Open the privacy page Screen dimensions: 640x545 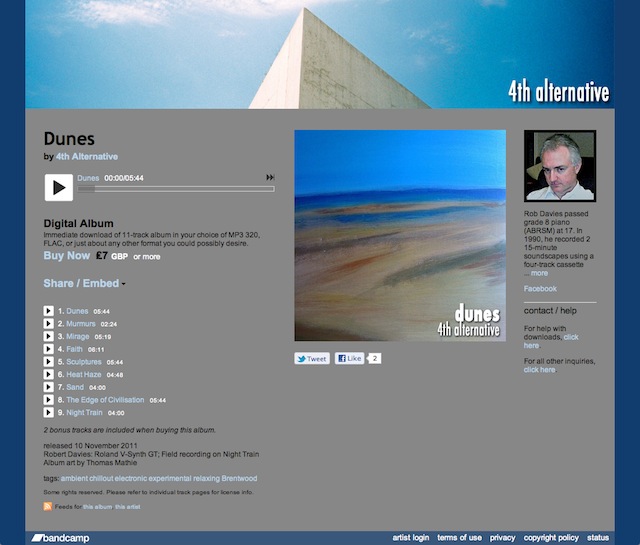[x=502, y=538]
